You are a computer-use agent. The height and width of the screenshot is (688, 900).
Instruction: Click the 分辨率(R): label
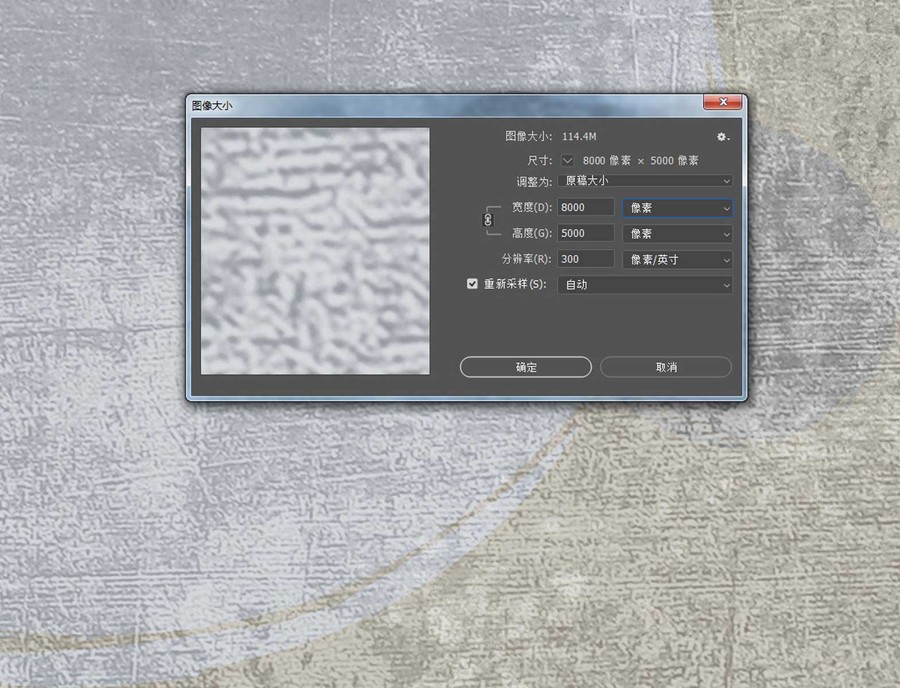526,259
